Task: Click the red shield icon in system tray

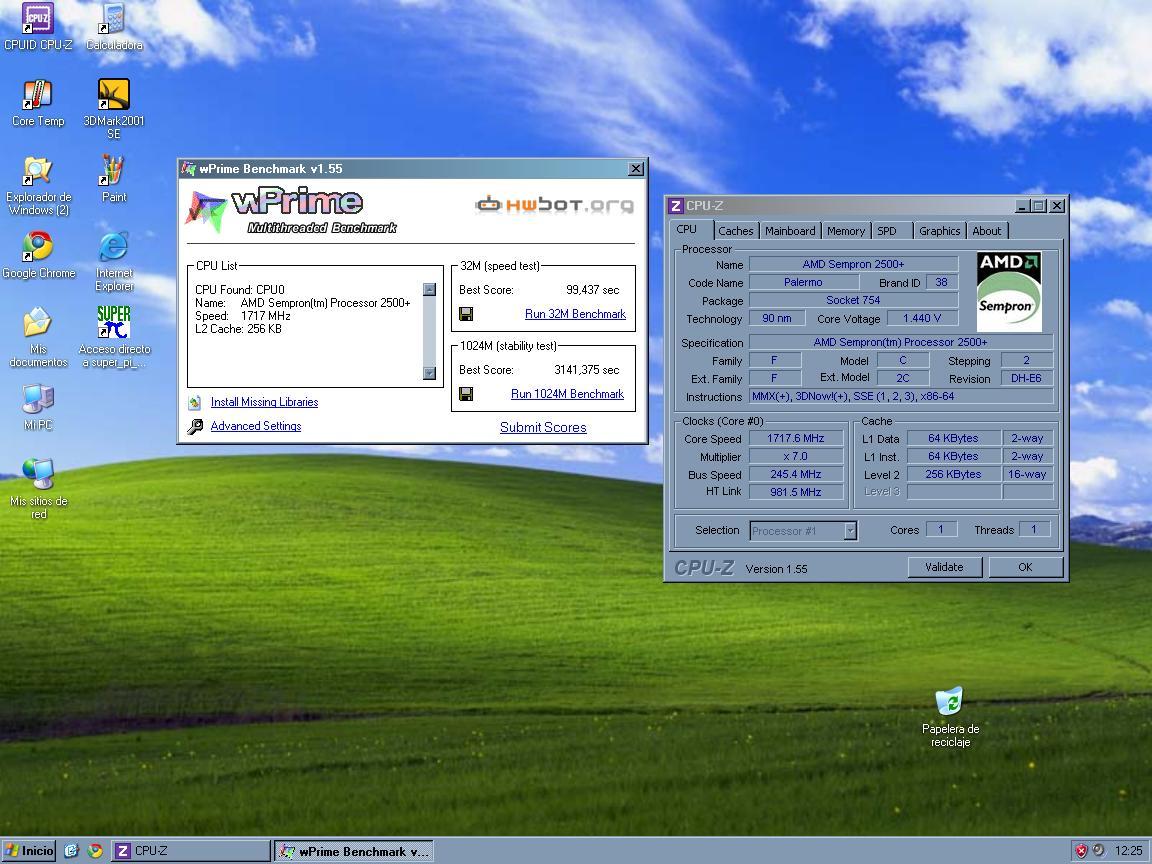Action: 1081,851
